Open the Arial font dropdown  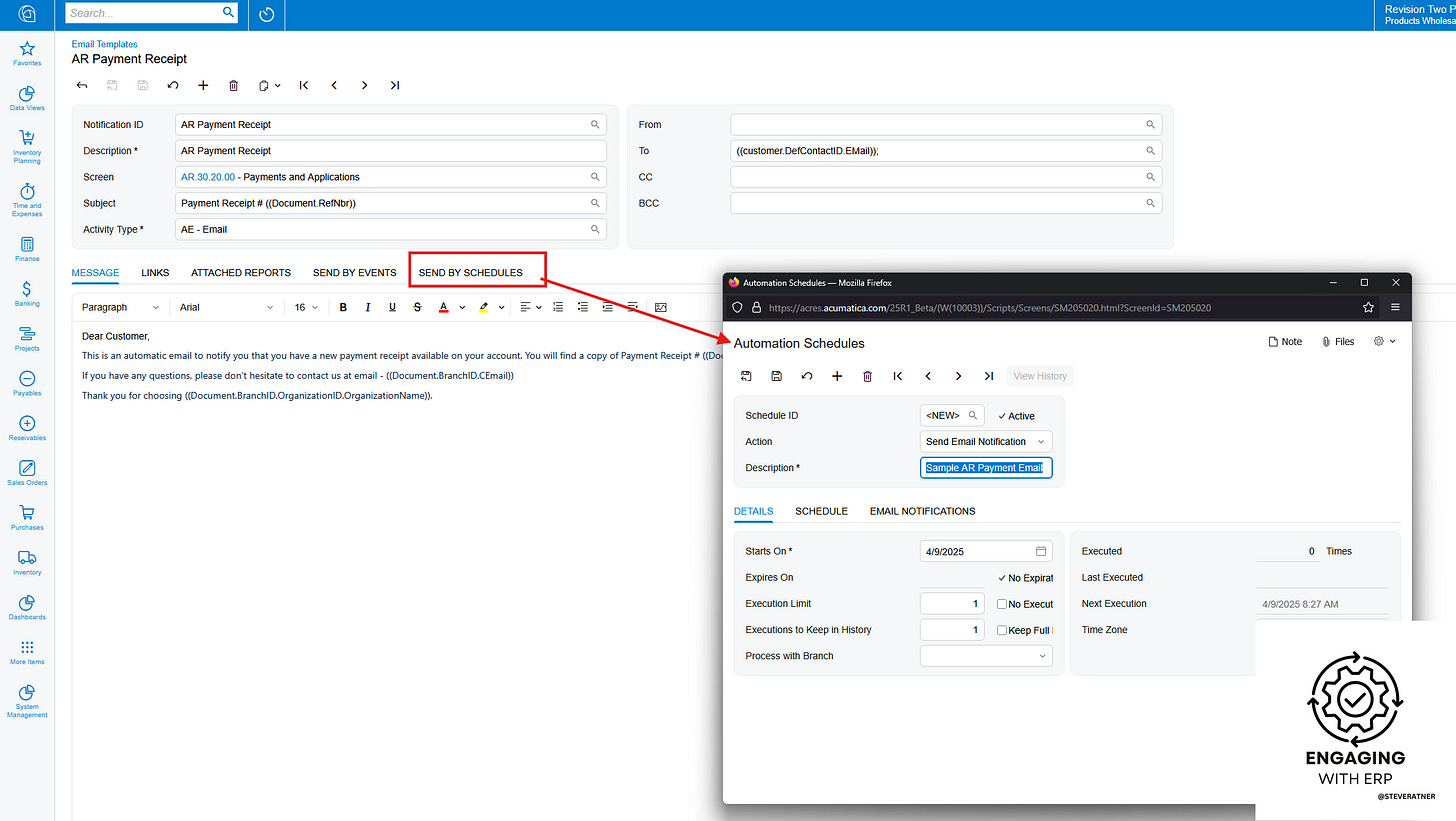[x=226, y=308]
